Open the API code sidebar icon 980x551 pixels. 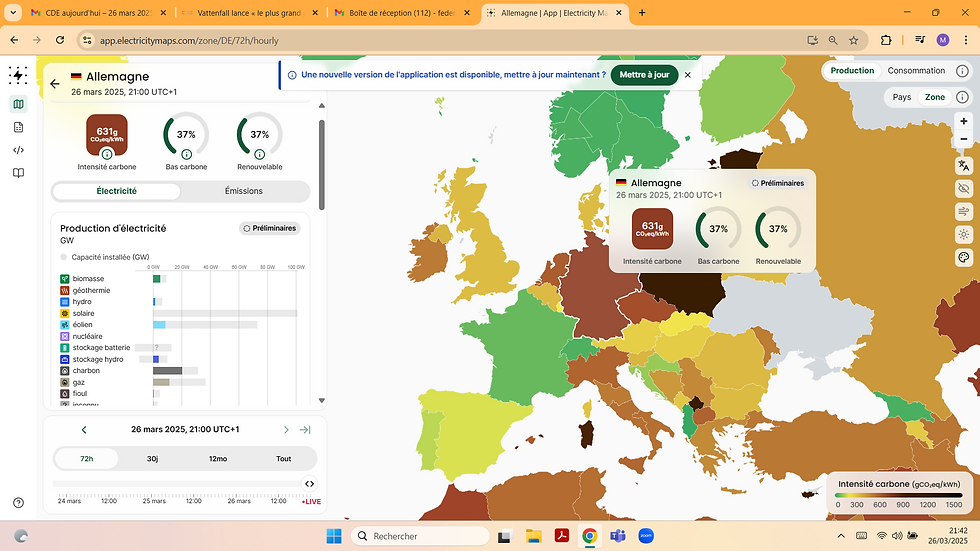pyautogui.click(x=18, y=150)
